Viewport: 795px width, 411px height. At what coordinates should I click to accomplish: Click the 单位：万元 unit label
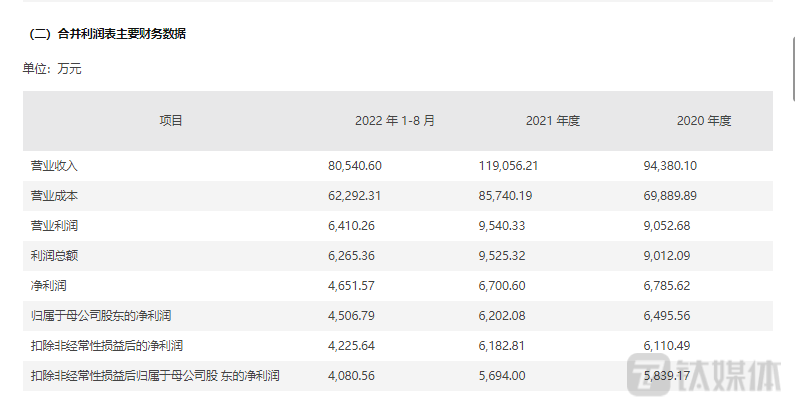pos(52,70)
